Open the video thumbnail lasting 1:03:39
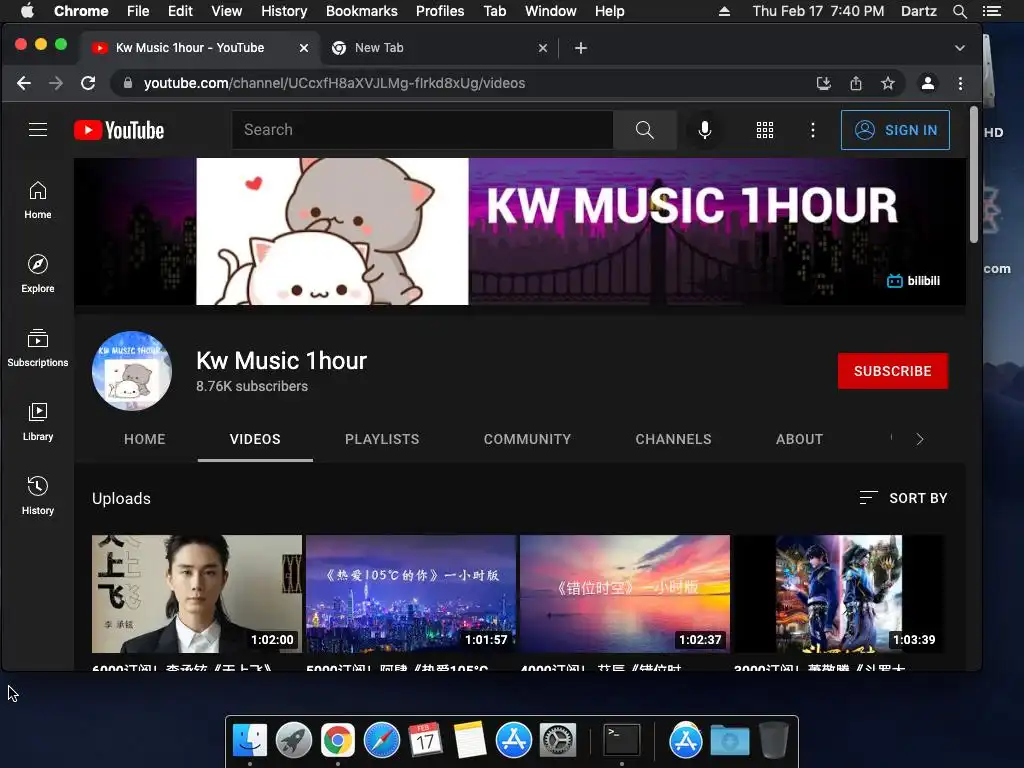 tap(839, 594)
